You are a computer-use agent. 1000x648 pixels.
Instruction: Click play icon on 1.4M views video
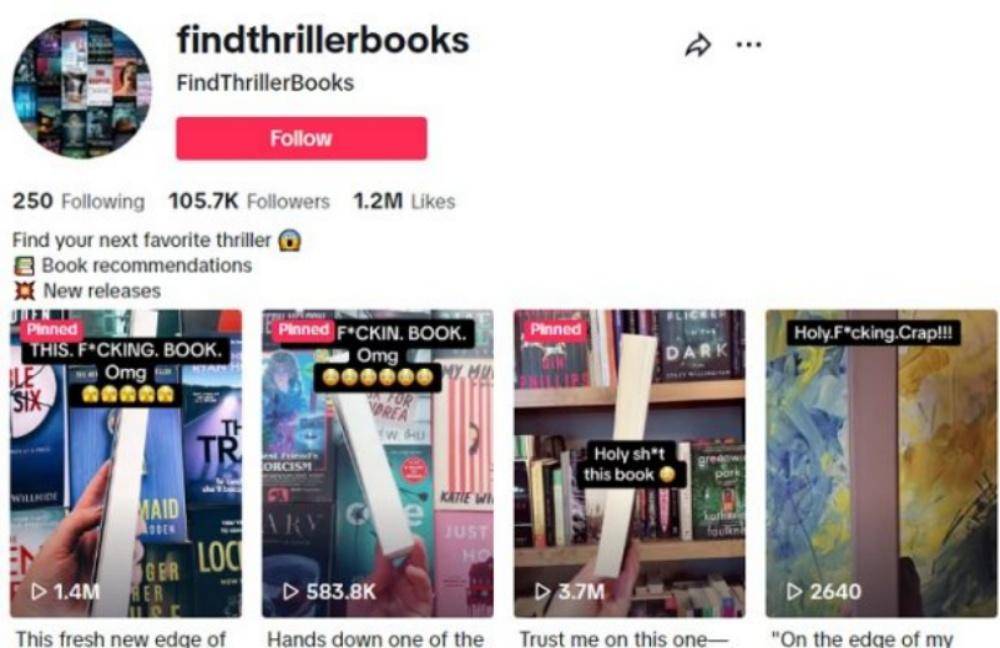point(39,592)
